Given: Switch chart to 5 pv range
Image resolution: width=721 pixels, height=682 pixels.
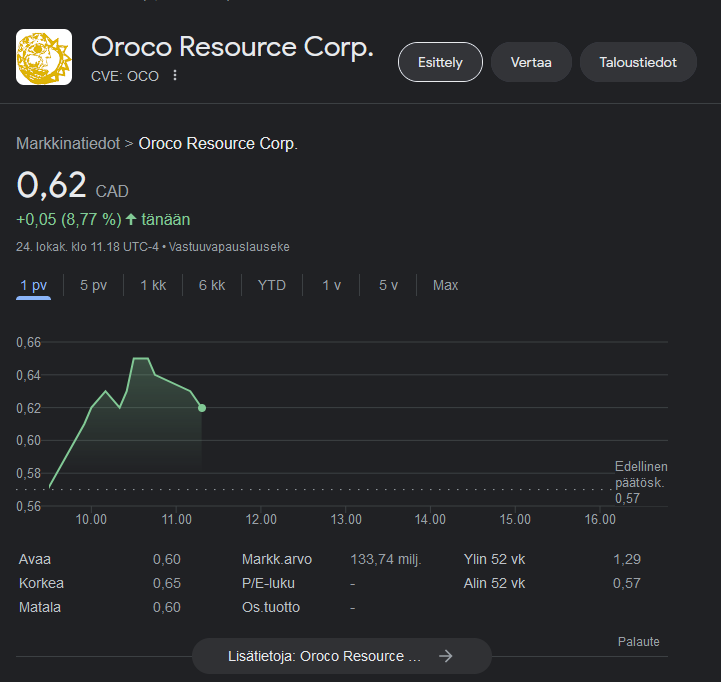Looking at the screenshot, I should coord(93,285).
